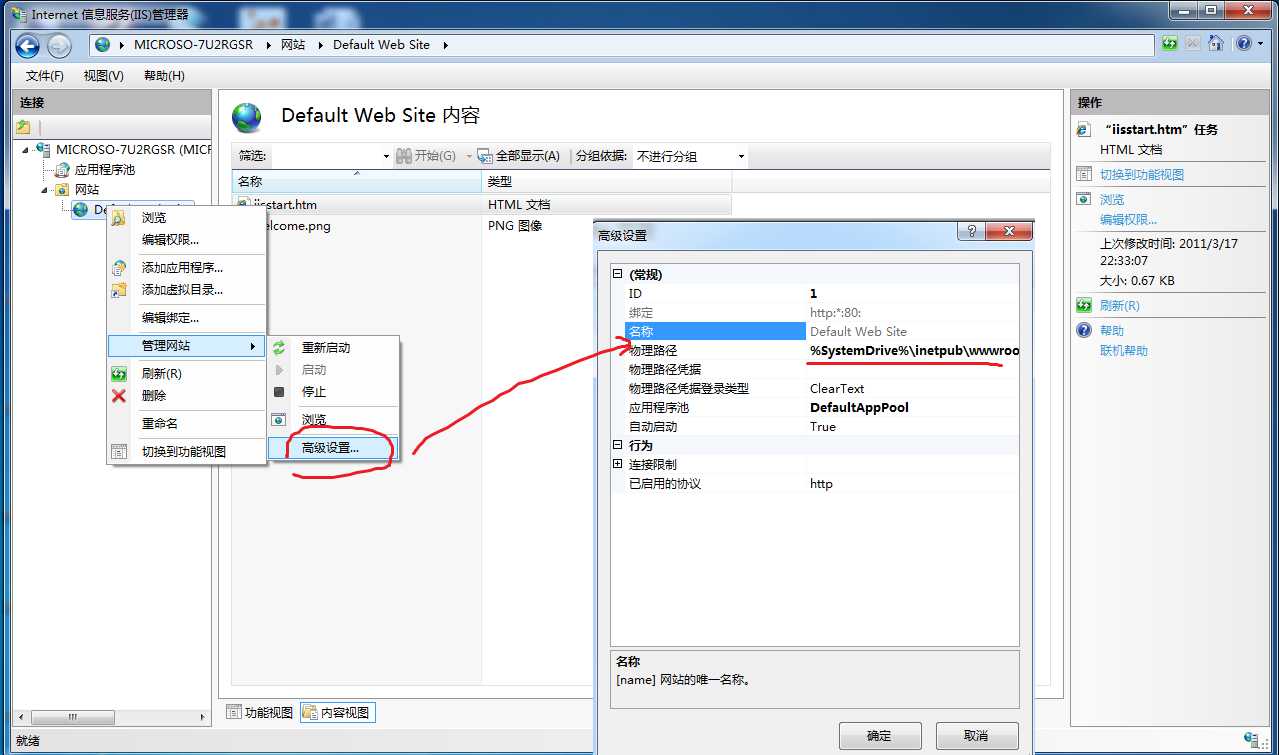
Task: Collapse the 网站 sites tree node
Action: [45, 190]
